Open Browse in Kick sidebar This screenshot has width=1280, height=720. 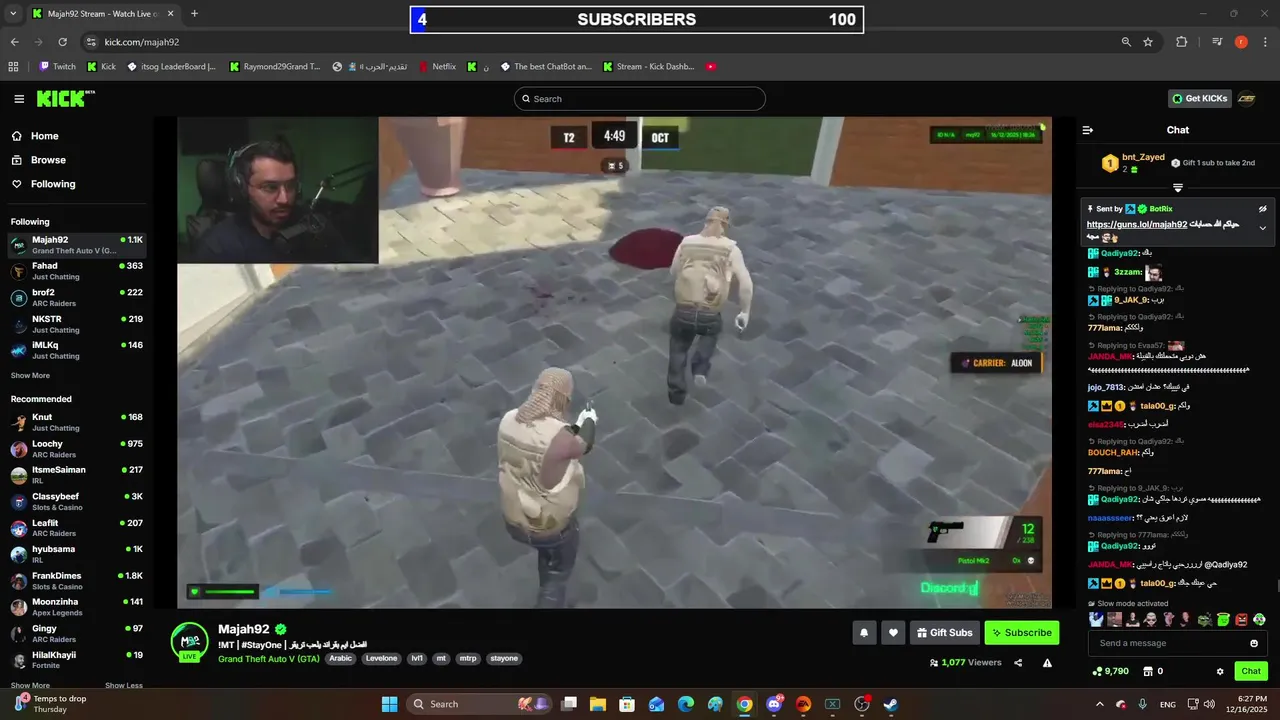coord(38,160)
